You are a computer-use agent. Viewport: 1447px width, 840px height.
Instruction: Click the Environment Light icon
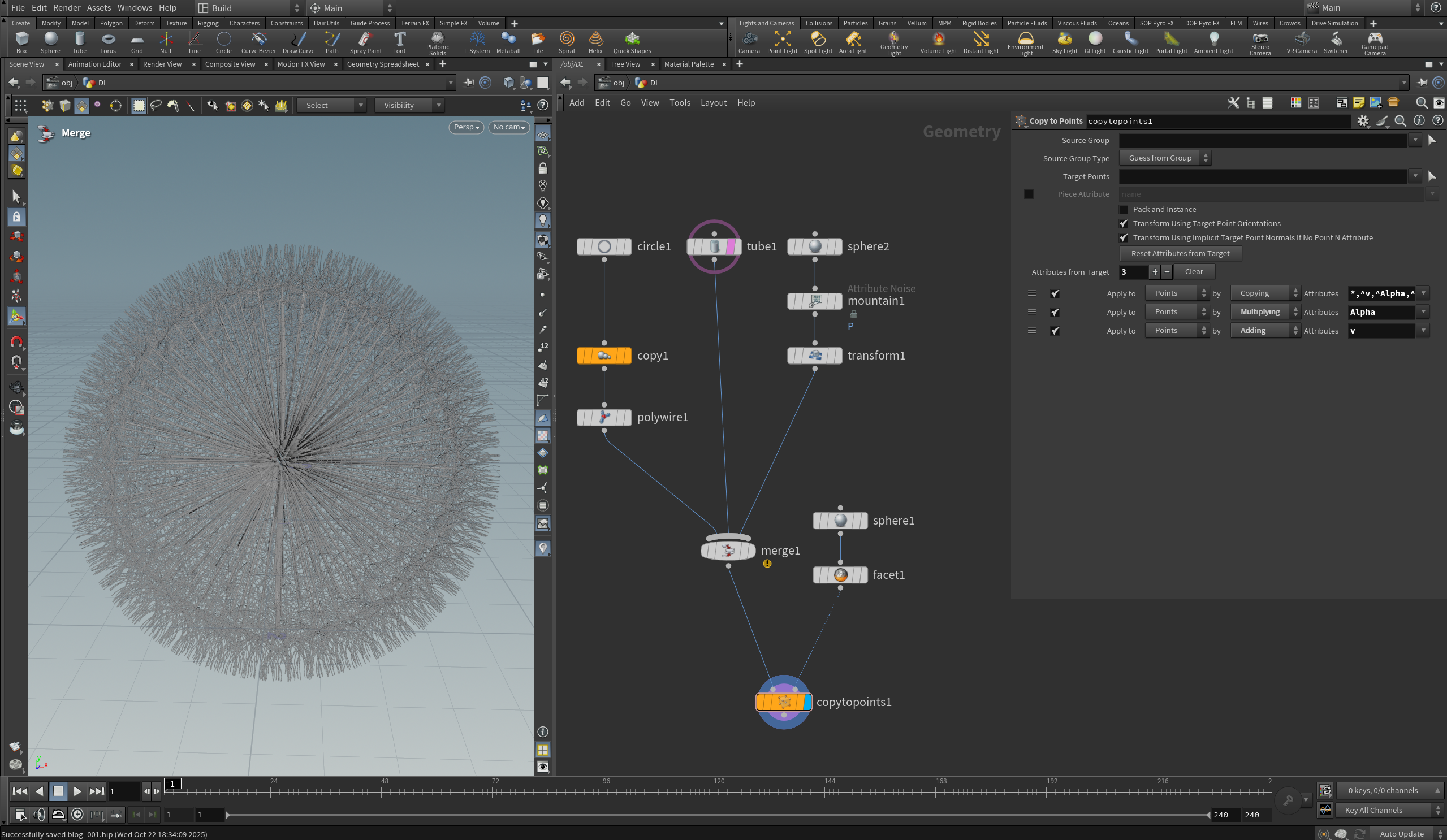pos(1025,42)
